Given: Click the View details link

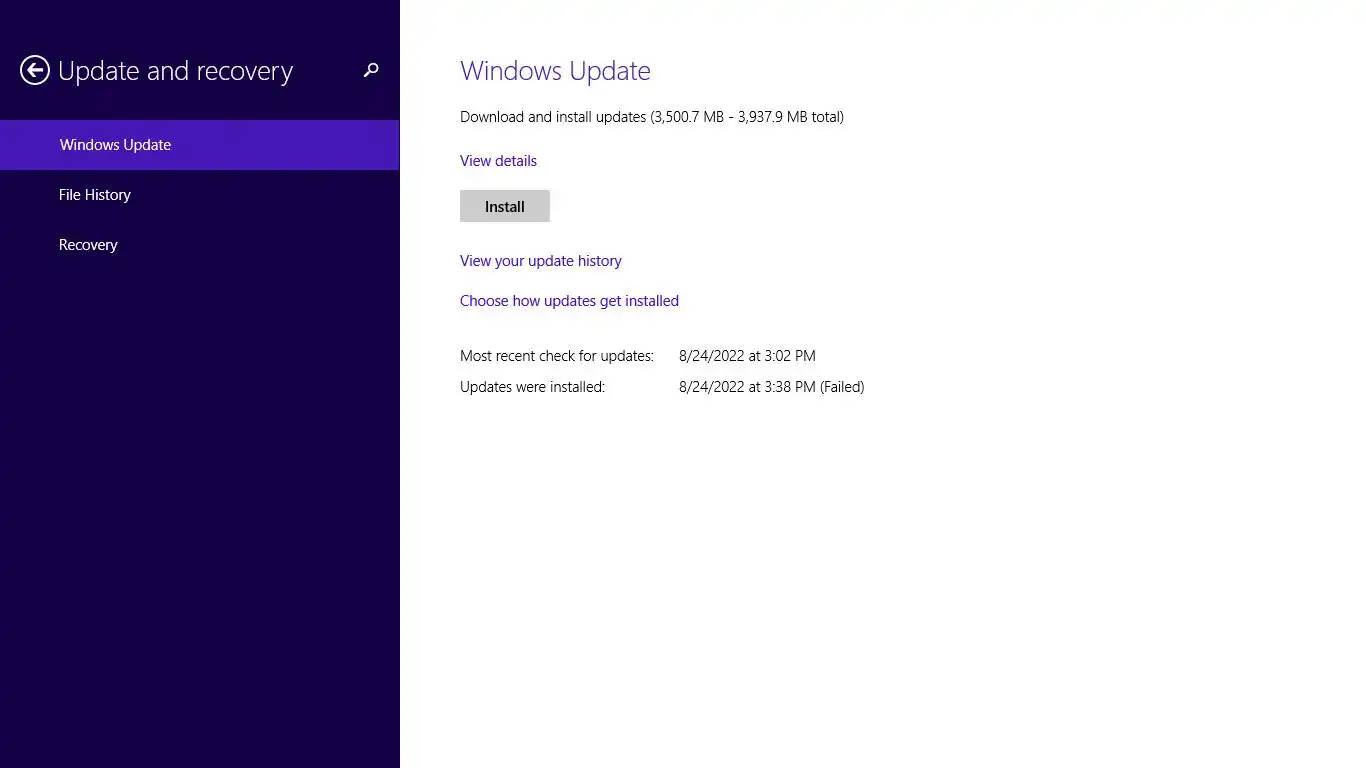Looking at the screenshot, I should [x=498, y=161].
